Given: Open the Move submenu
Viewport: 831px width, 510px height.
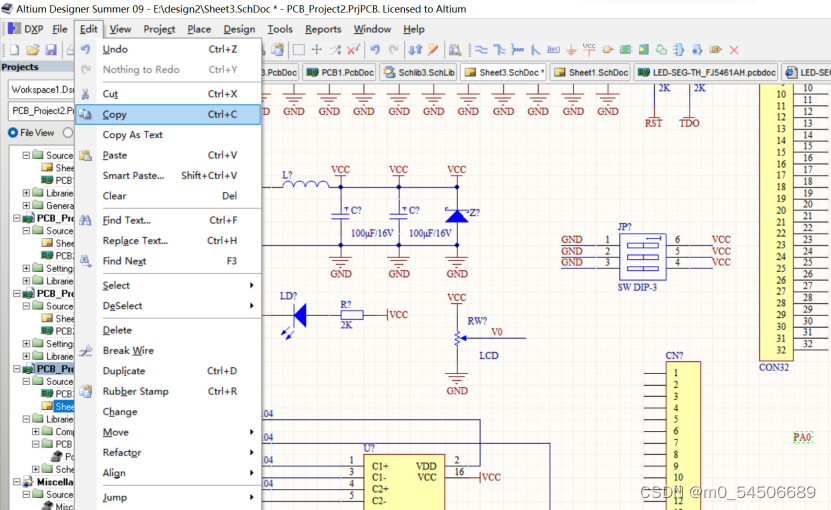Looking at the screenshot, I should [x=169, y=432].
